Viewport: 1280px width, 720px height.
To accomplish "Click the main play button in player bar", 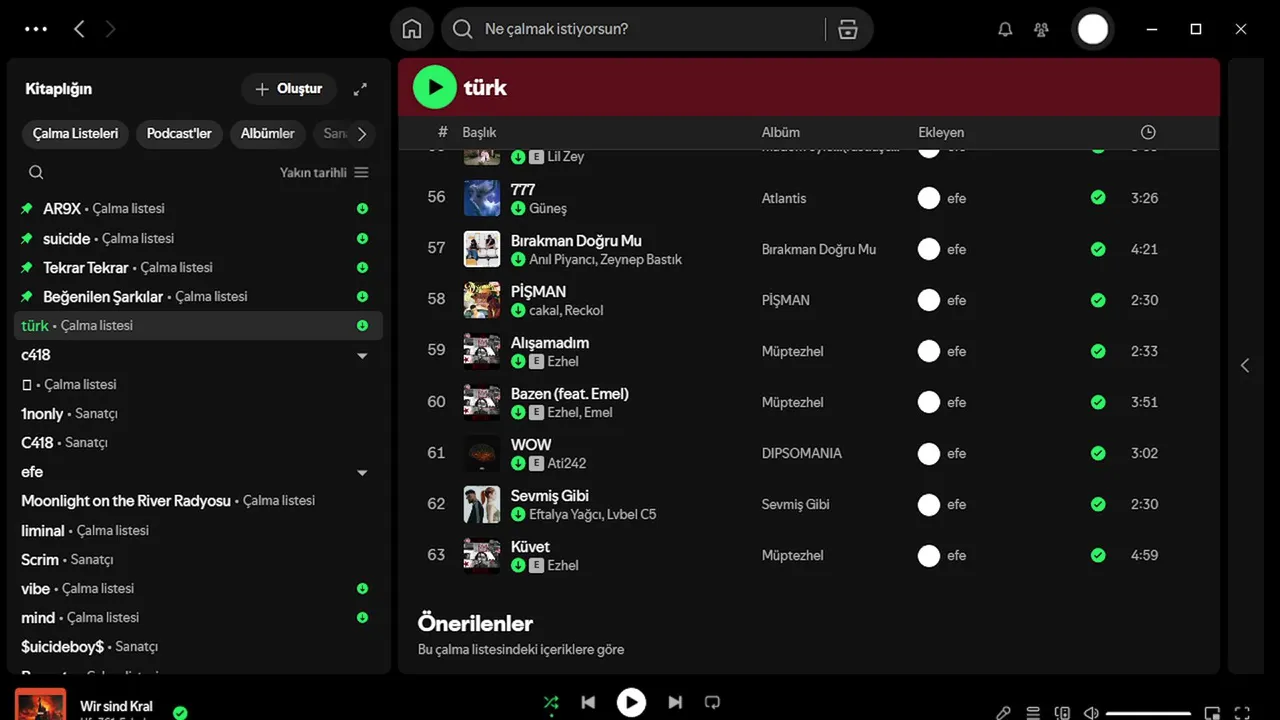I will [x=631, y=703].
